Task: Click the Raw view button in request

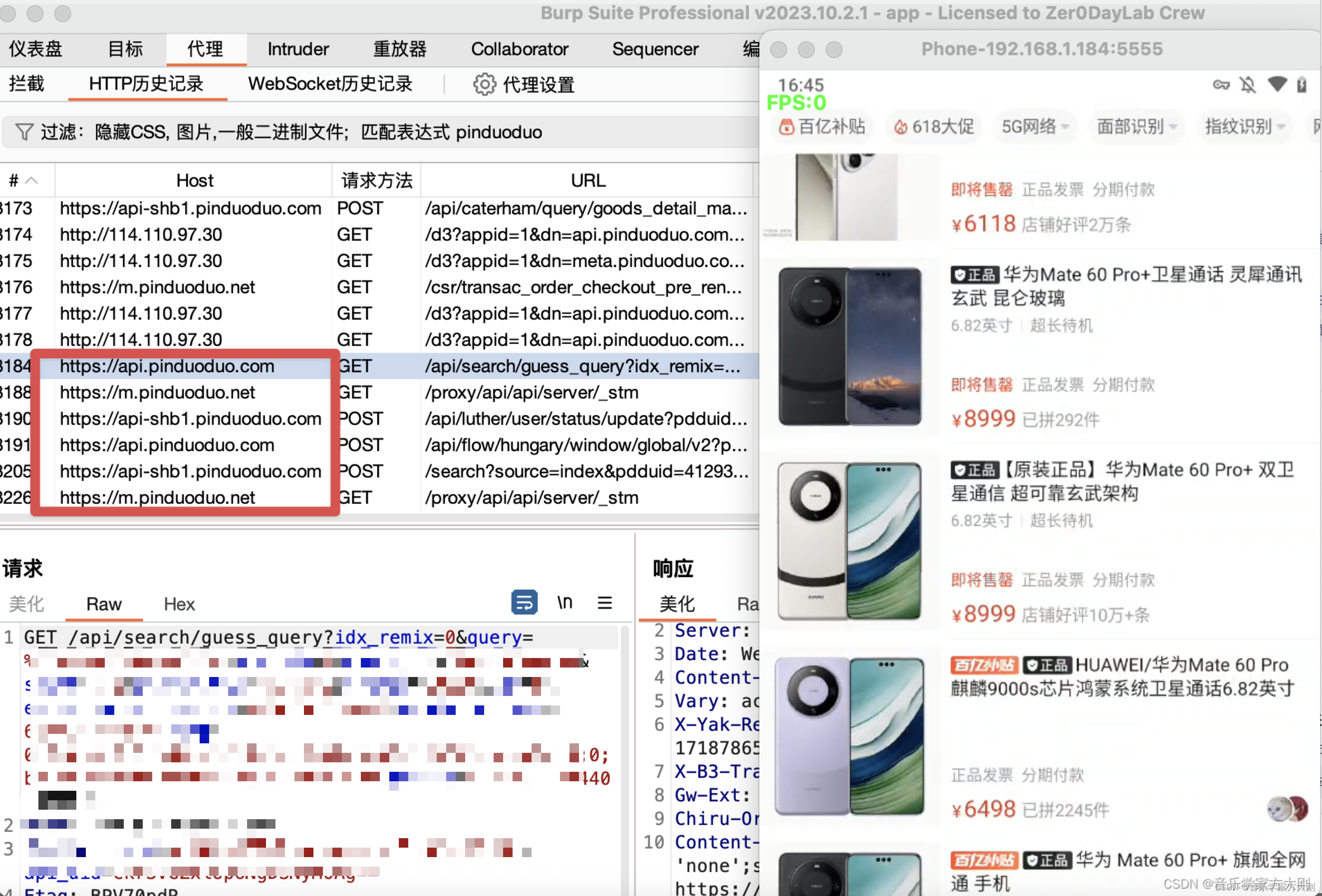Action: [103, 604]
